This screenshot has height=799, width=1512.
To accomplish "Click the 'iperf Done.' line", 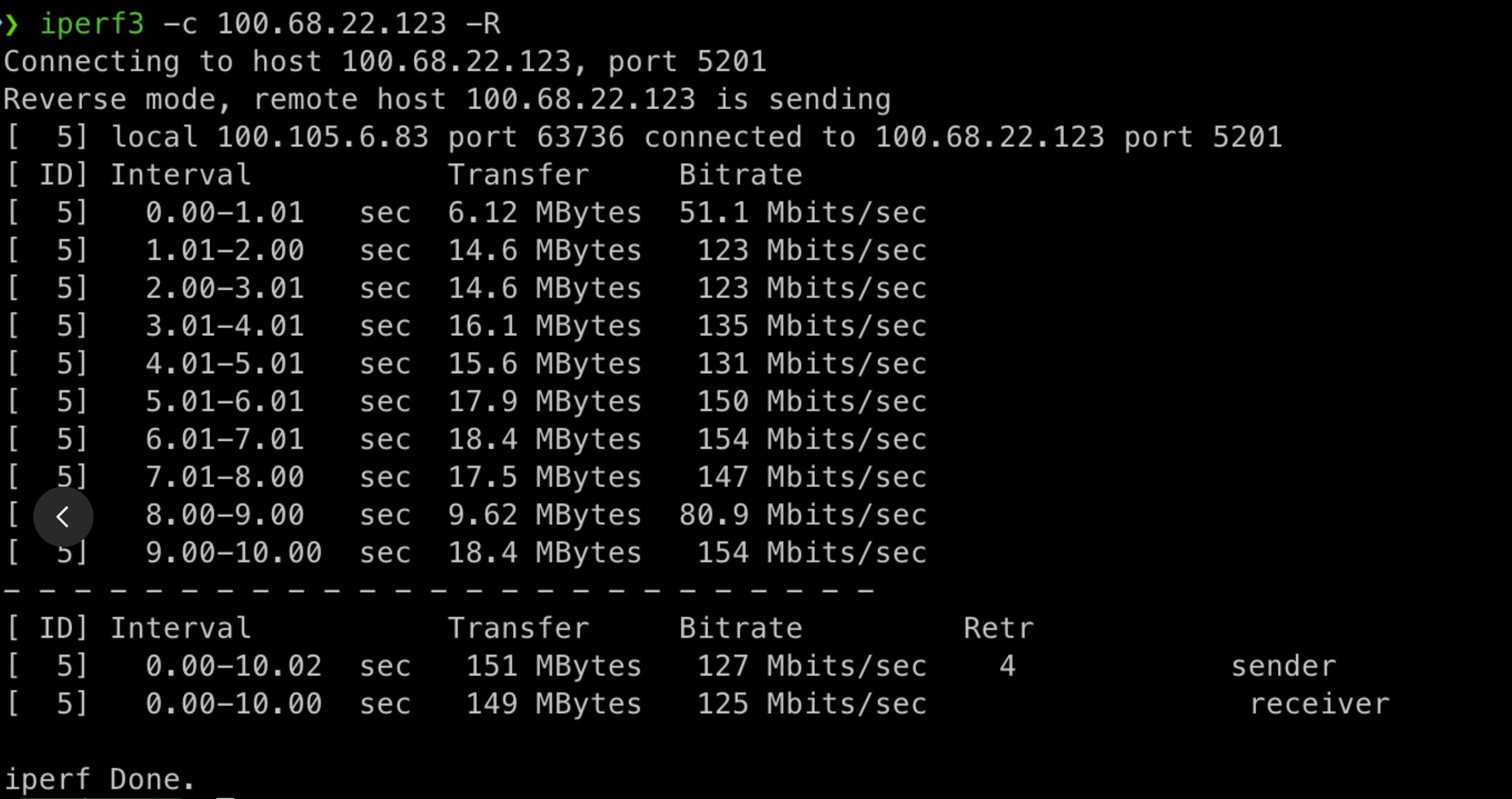I will pyautogui.click(x=100, y=780).
